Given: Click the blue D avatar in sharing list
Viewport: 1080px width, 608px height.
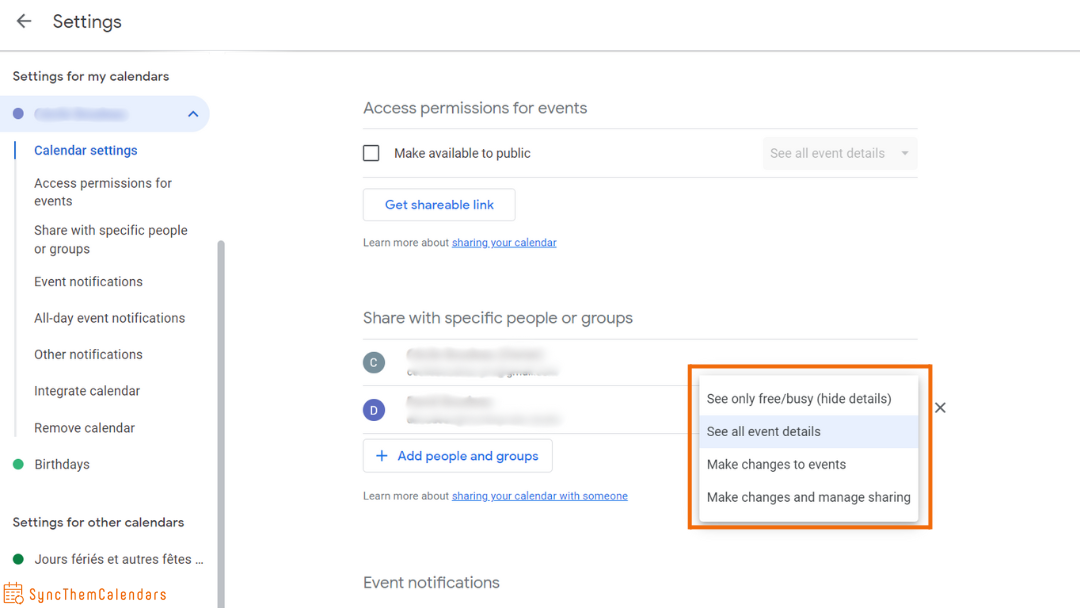Looking at the screenshot, I should click(374, 410).
